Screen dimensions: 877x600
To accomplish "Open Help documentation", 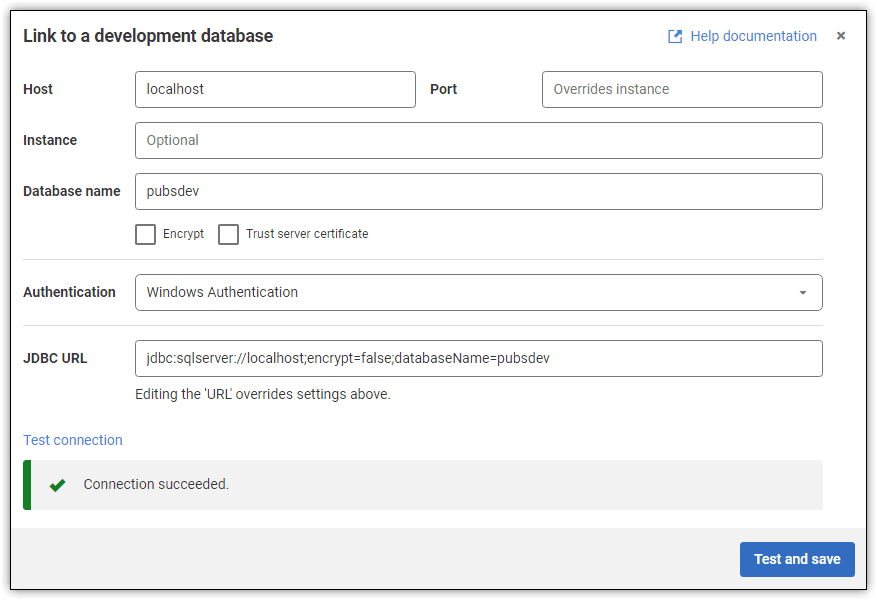I will (x=752, y=36).
